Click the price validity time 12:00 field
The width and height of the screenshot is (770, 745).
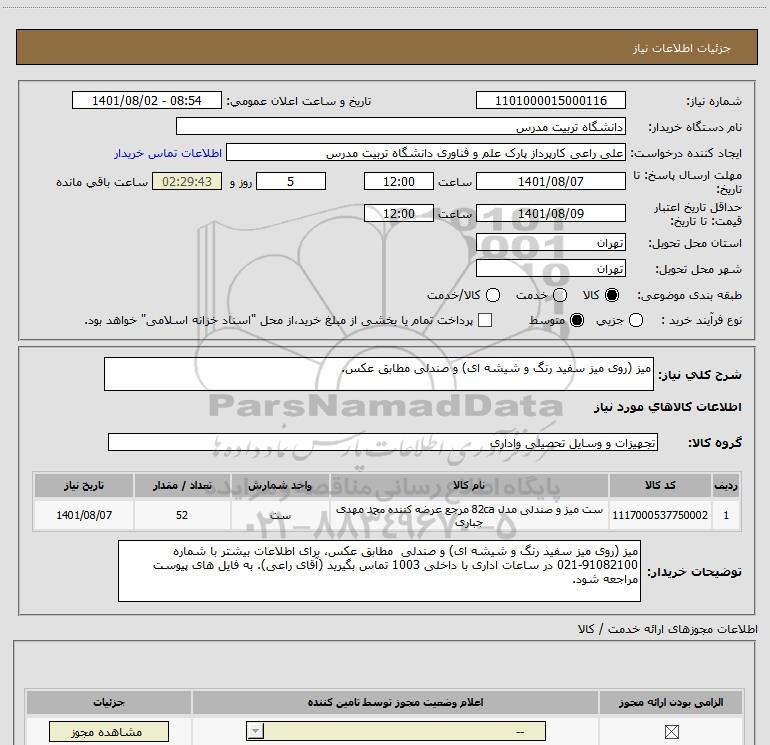[x=399, y=213]
